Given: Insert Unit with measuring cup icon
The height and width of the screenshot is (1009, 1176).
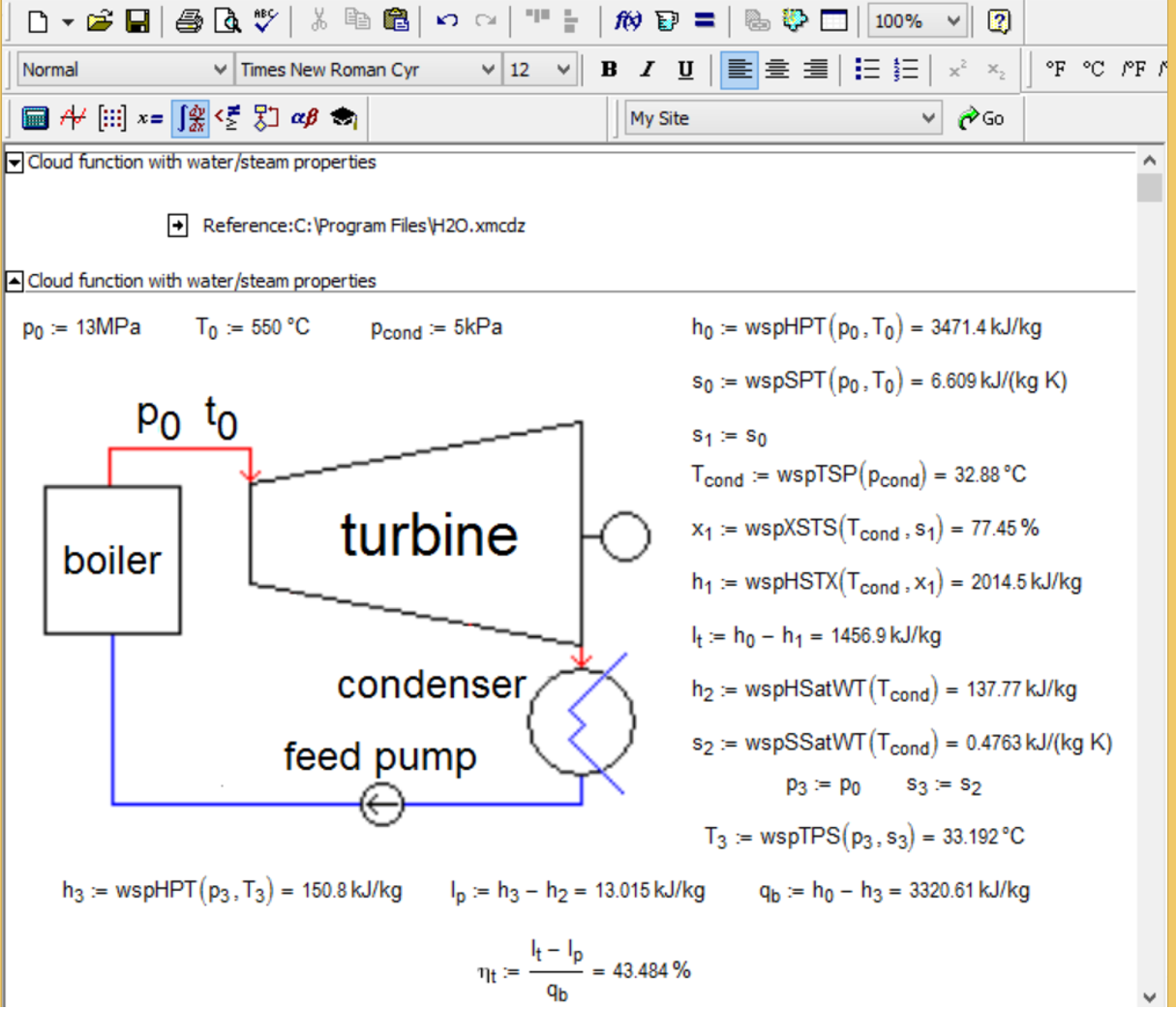Looking at the screenshot, I should [667, 20].
